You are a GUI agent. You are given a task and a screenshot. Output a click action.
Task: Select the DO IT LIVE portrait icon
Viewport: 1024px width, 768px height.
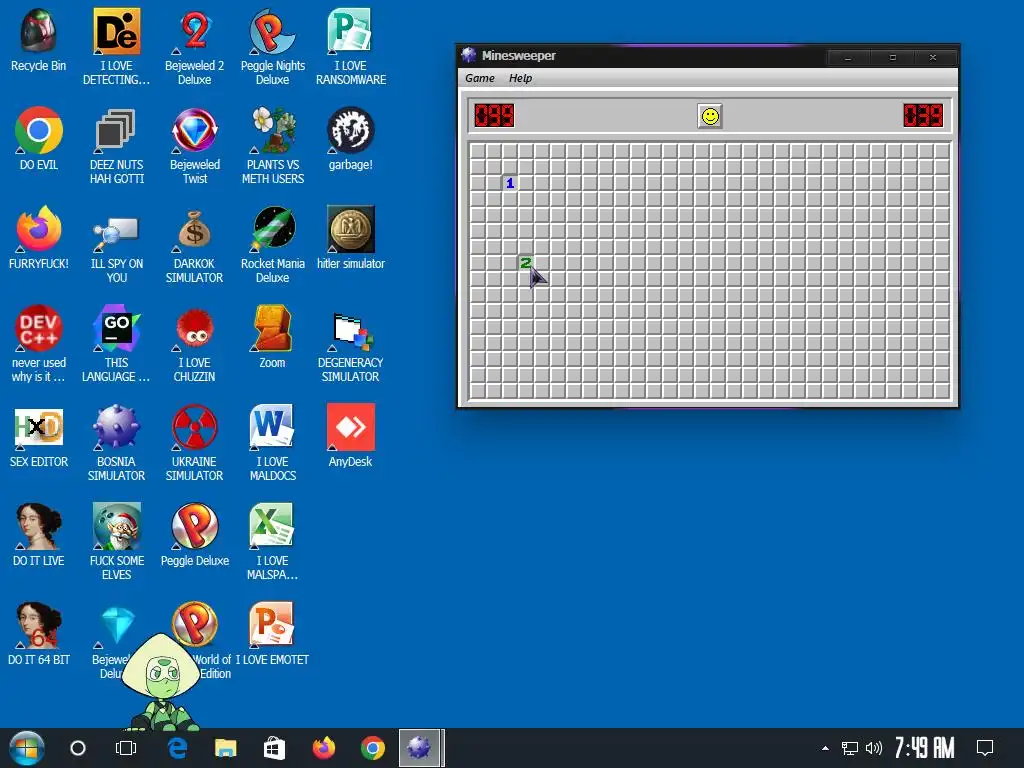39,536
